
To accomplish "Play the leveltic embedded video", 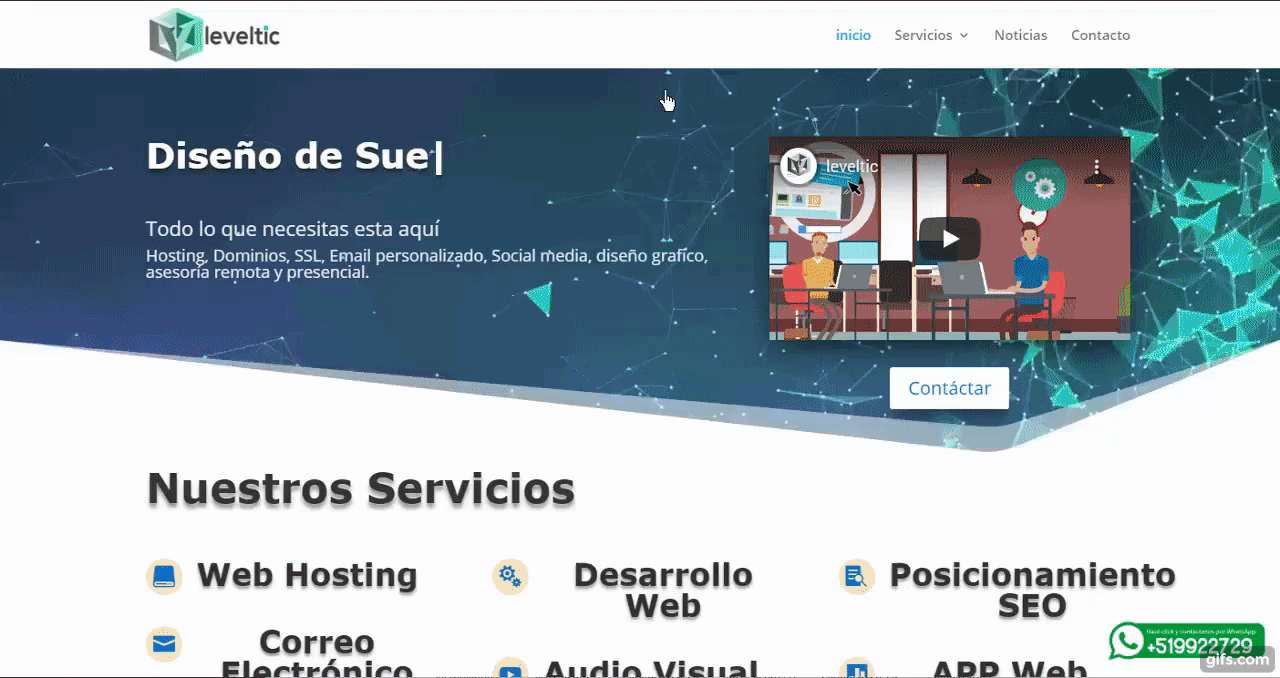I will click(x=949, y=238).
